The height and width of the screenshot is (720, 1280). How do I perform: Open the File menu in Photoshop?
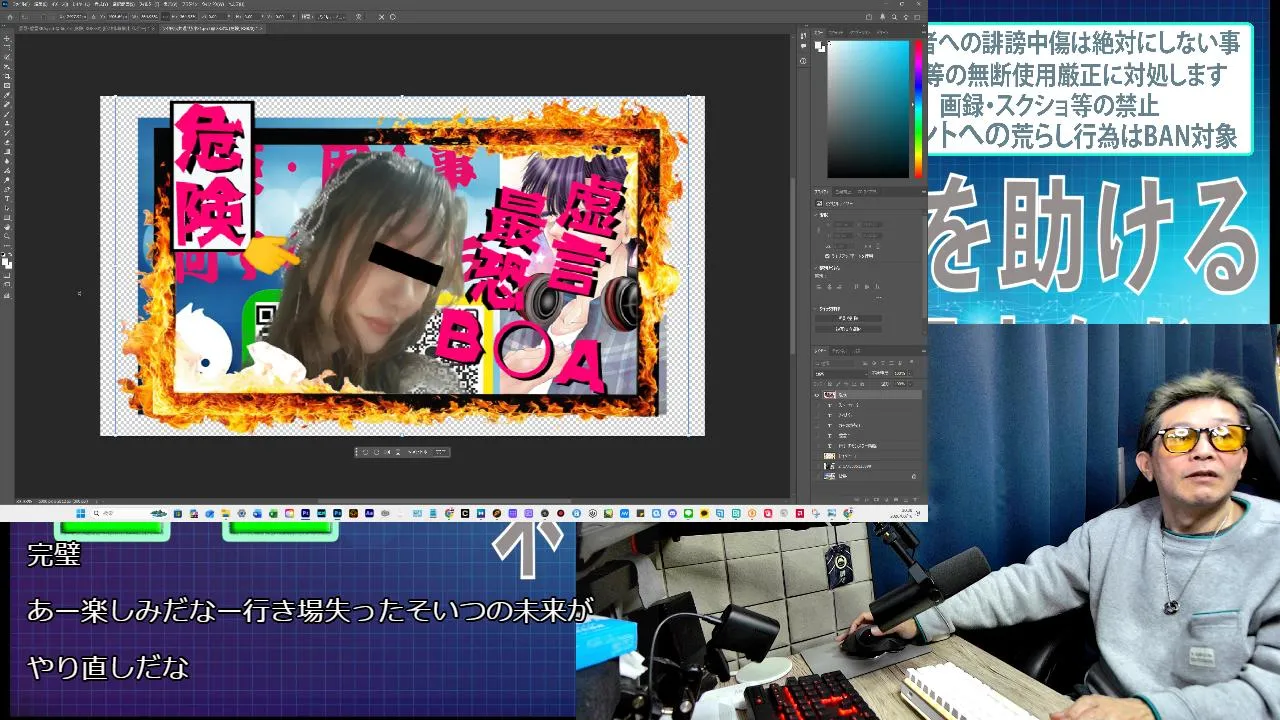22,4
